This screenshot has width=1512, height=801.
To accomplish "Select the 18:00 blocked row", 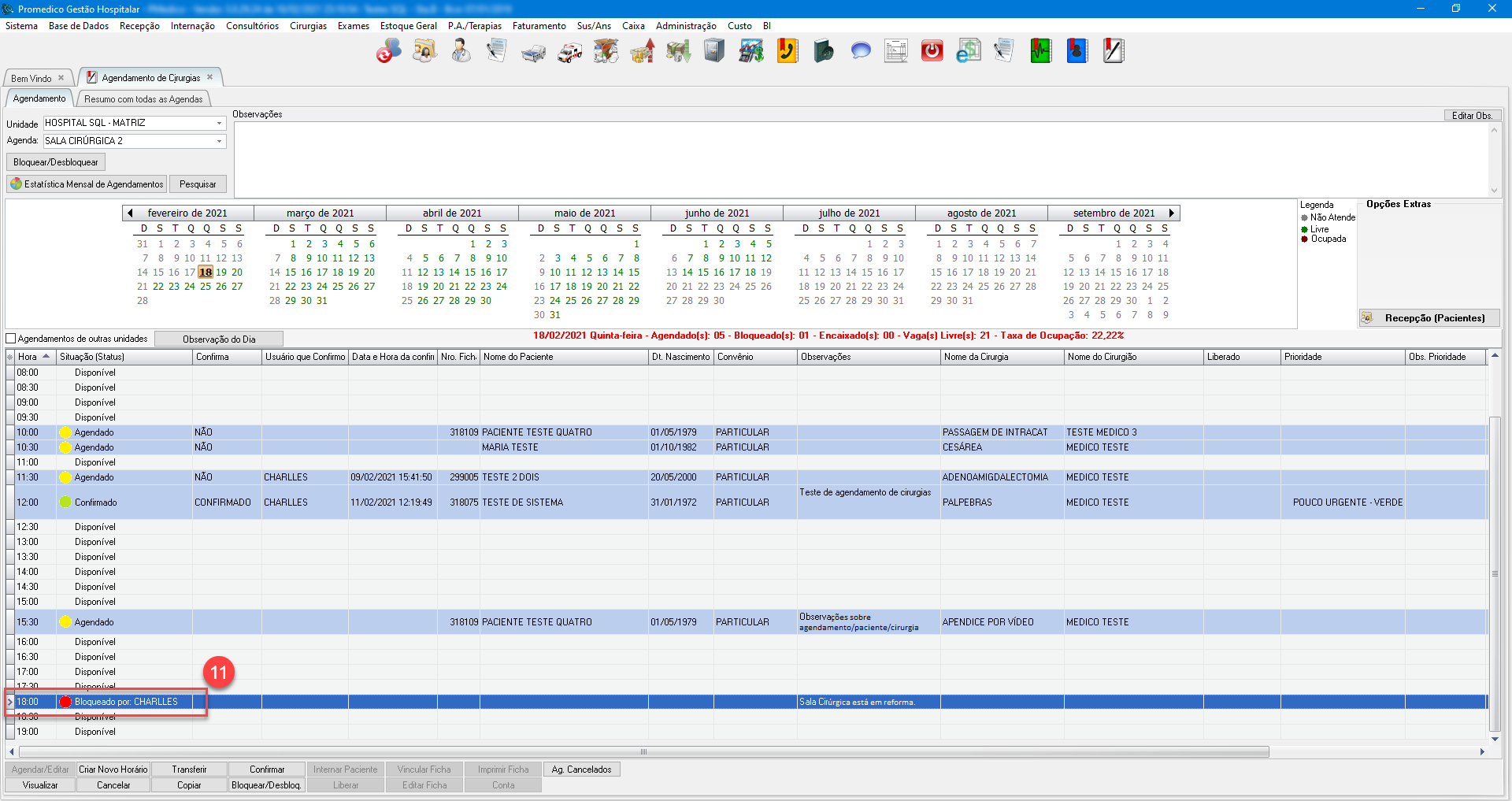I will pos(126,702).
